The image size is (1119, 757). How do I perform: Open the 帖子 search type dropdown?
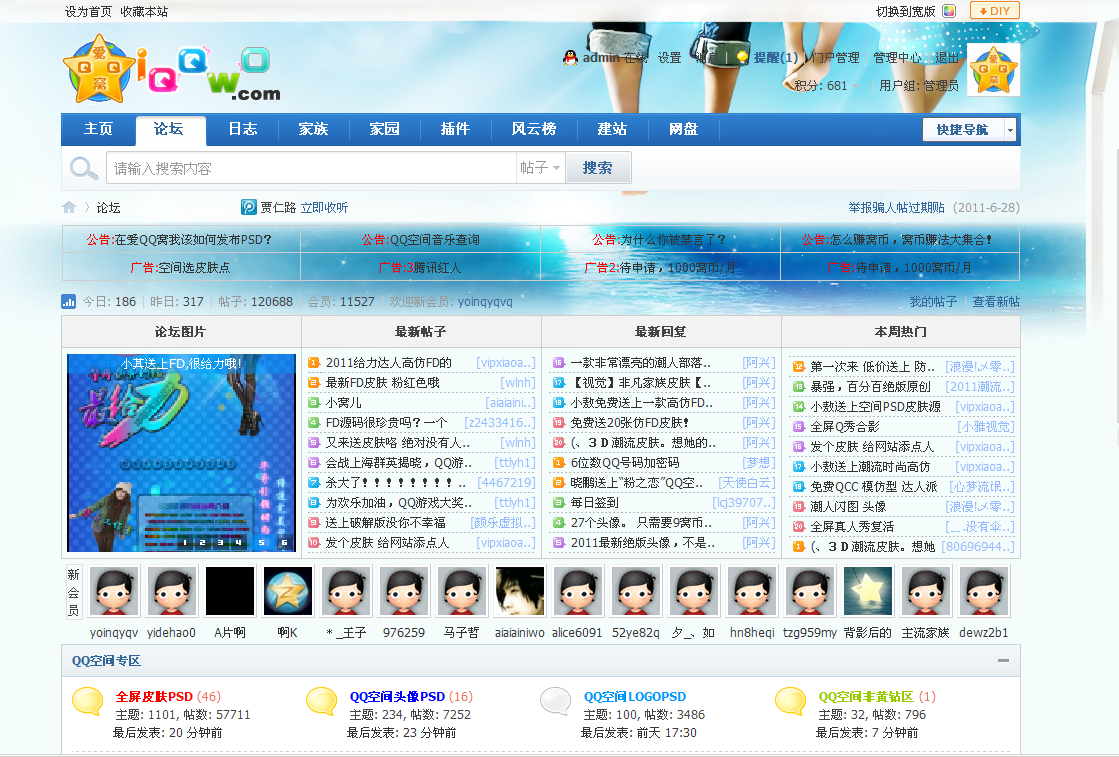pos(540,168)
